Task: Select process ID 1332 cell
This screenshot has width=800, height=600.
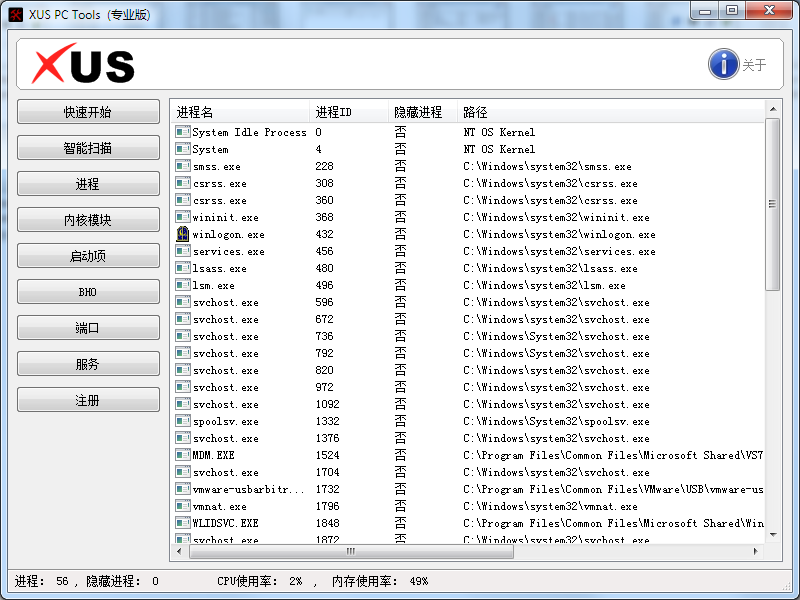Action: [x=328, y=421]
